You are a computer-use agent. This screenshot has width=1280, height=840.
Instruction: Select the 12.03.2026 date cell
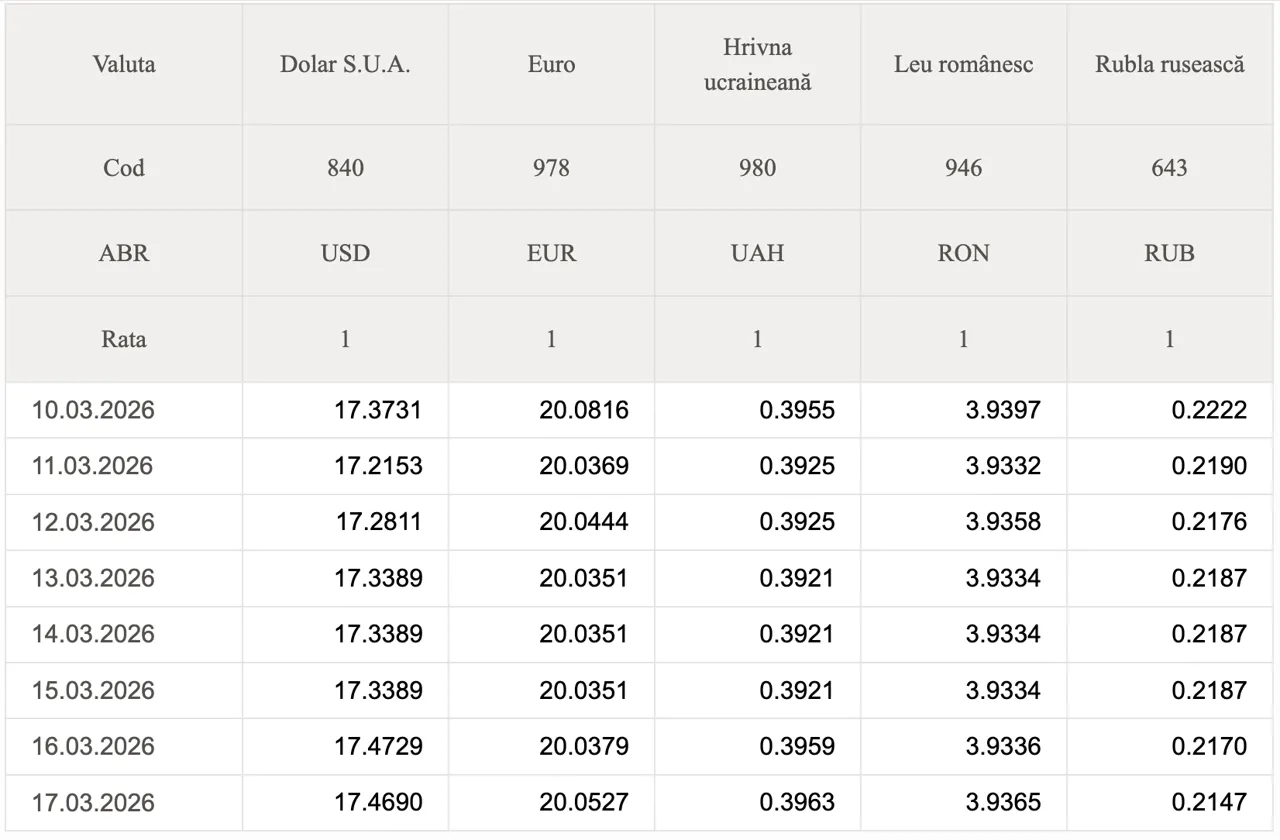[93, 522]
